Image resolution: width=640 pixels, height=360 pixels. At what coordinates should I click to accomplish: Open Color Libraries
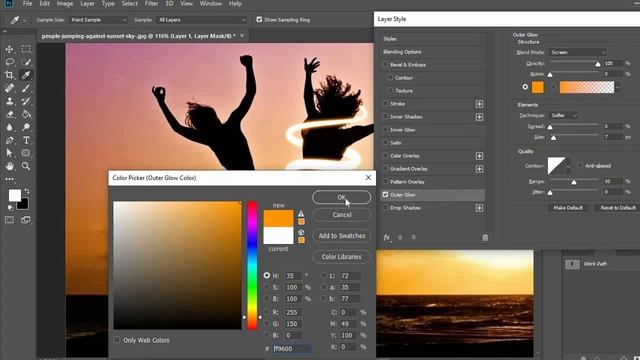point(342,257)
